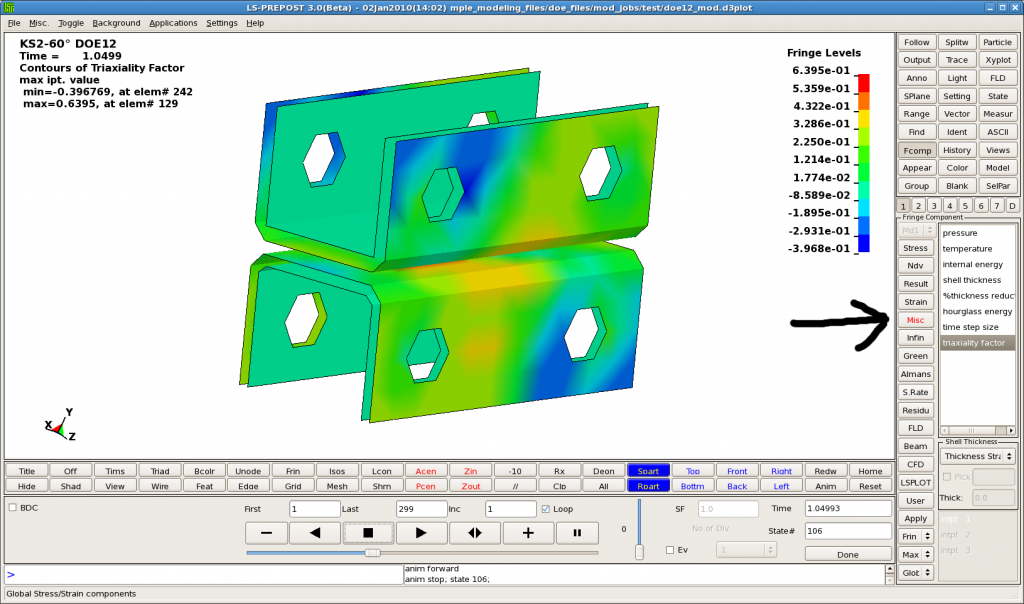This screenshot has width=1024, height=604.
Task: Click the Last state input field
Action: tap(421, 509)
